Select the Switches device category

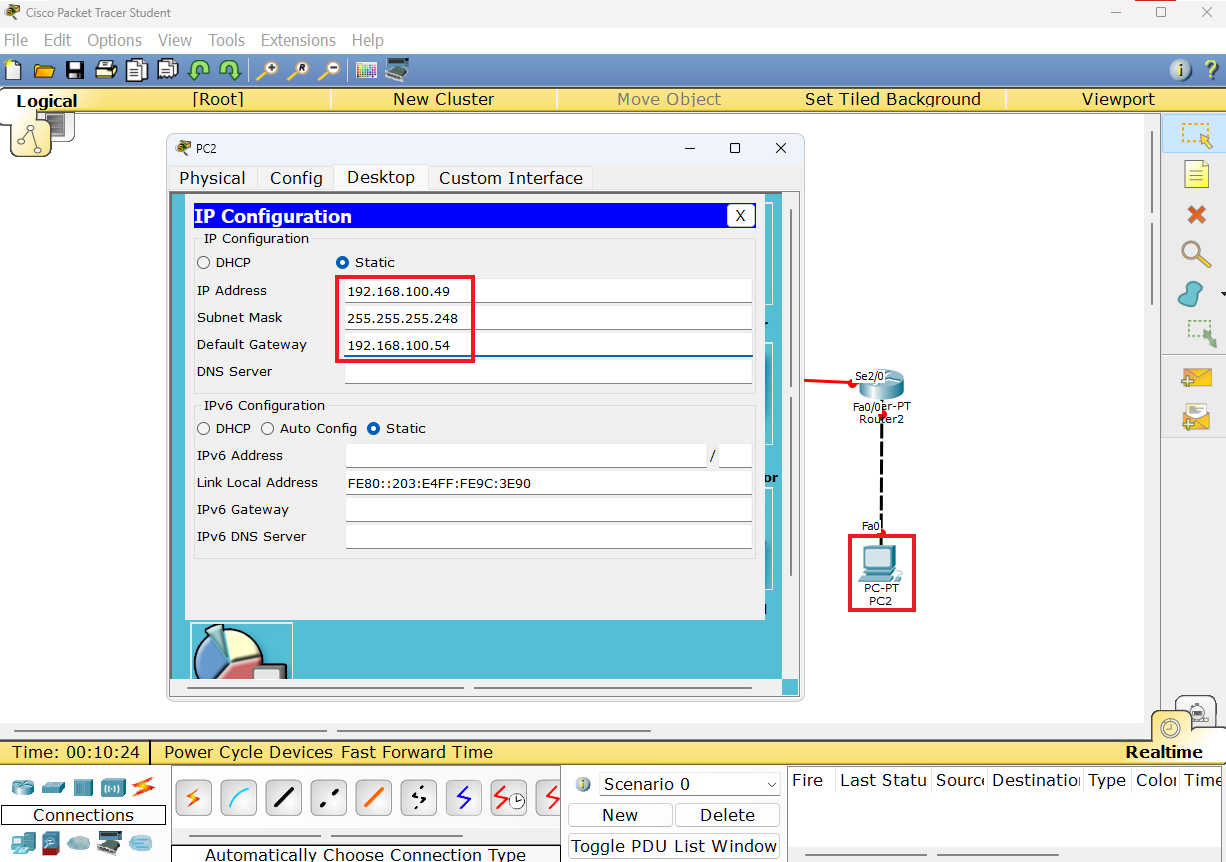click(x=53, y=787)
